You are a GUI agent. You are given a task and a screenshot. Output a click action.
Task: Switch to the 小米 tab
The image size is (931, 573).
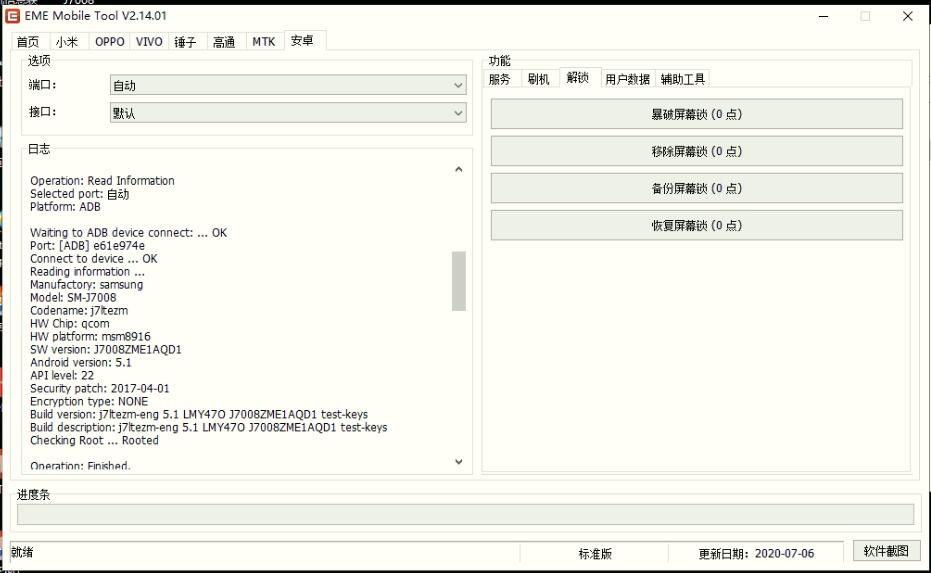click(x=67, y=42)
